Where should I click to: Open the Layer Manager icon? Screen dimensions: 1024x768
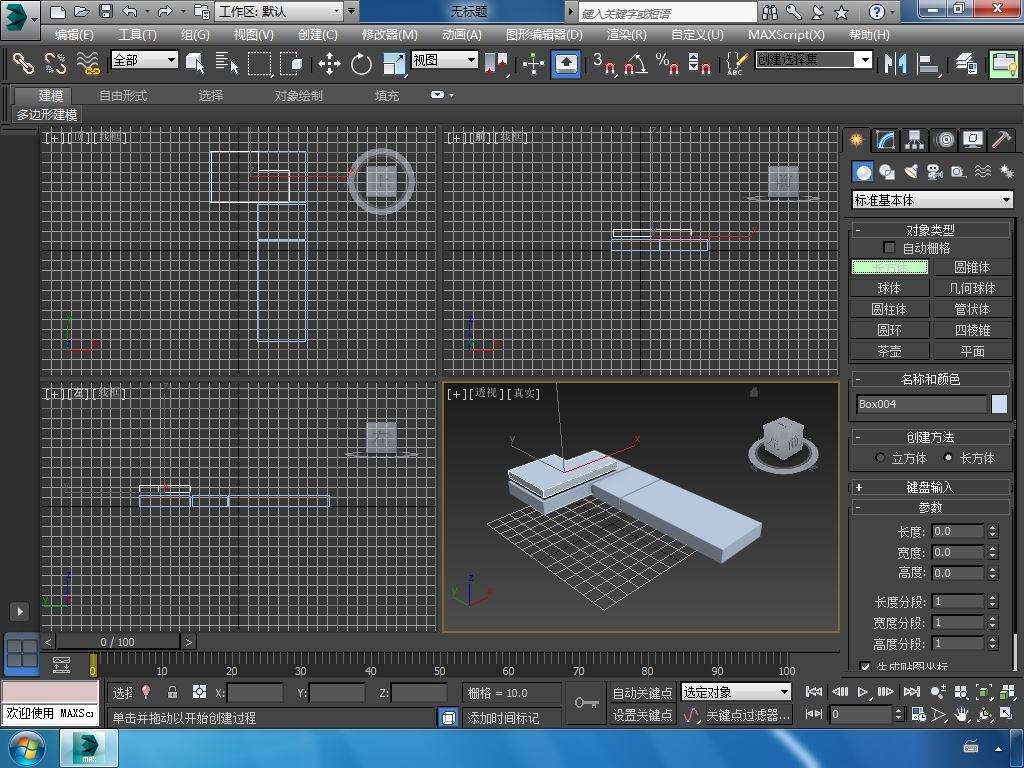click(x=966, y=63)
